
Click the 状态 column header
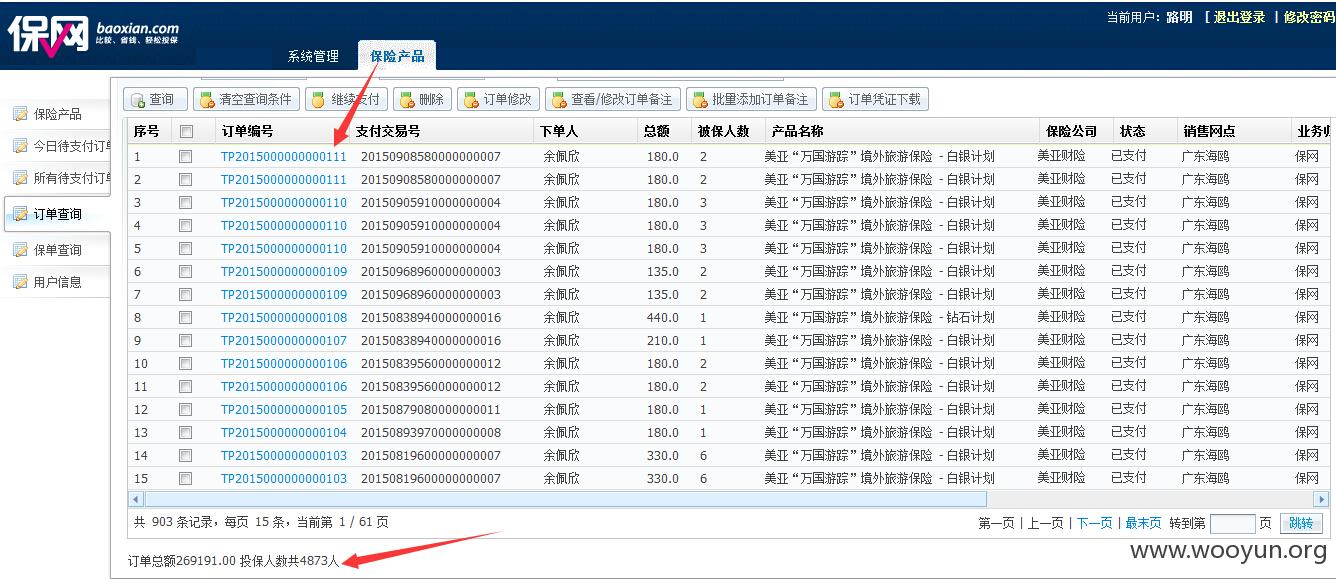click(x=1133, y=131)
